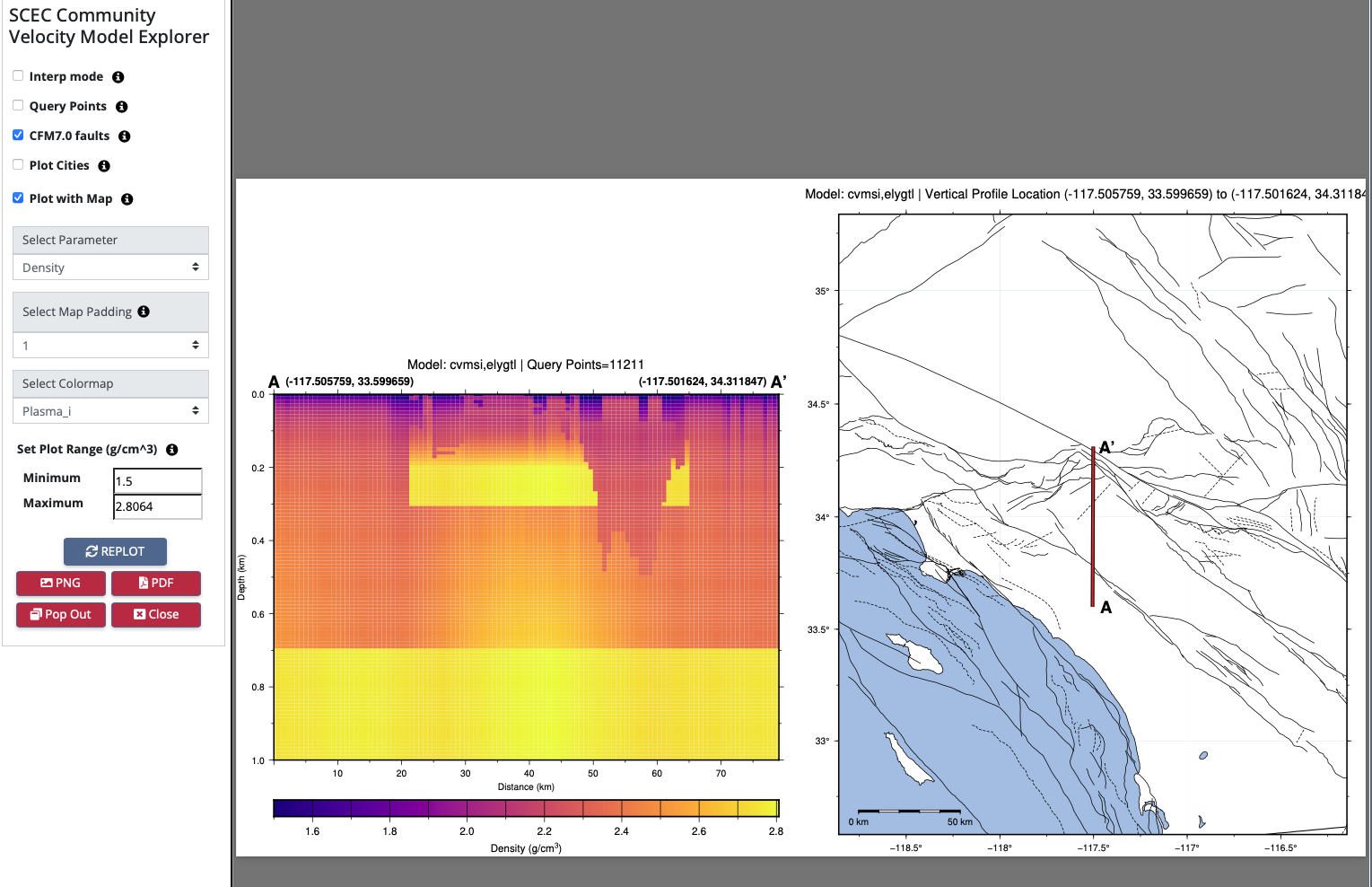
Task: Open info icon for Set Plot Range
Action: (x=171, y=450)
